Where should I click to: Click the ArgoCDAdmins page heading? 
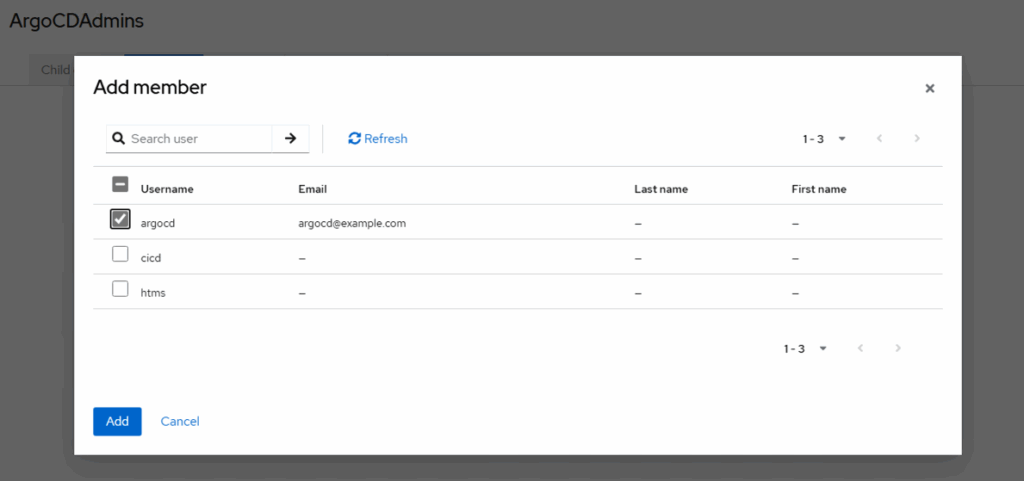point(76,21)
